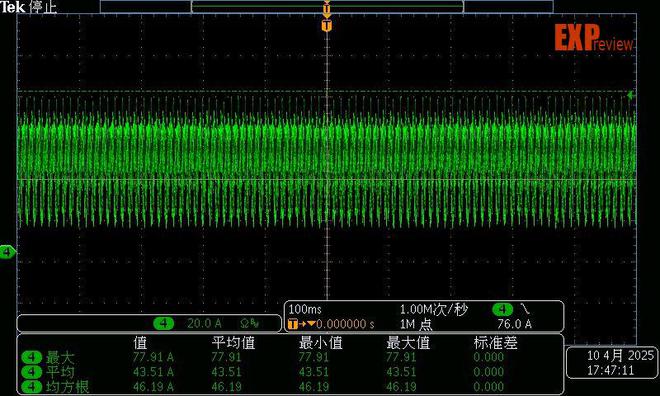
Task: Click channel 4 badge beside 20.0 A scale
Action: click(x=164, y=323)
